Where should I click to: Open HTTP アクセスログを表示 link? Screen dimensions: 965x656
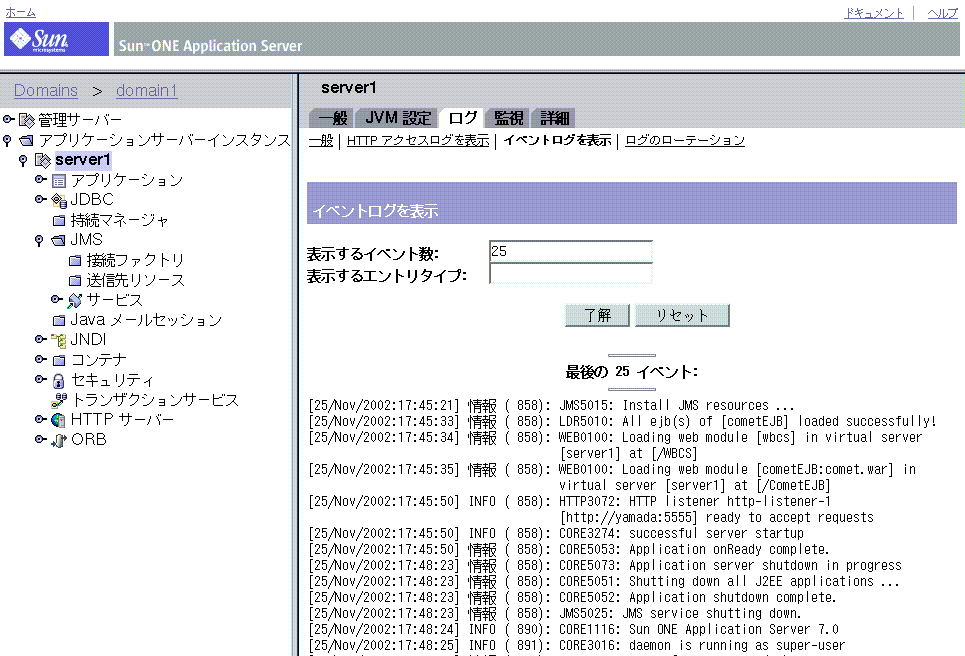click(418, 141)
